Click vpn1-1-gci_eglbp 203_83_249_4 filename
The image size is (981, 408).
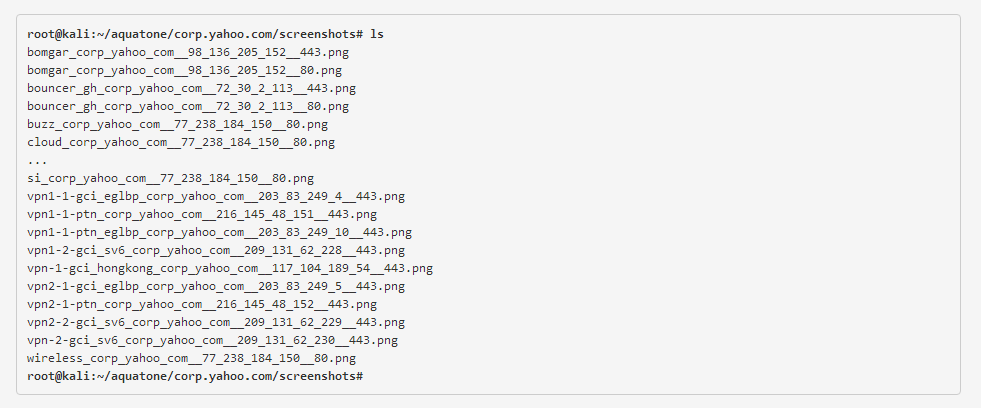click(x=216, y=196)
